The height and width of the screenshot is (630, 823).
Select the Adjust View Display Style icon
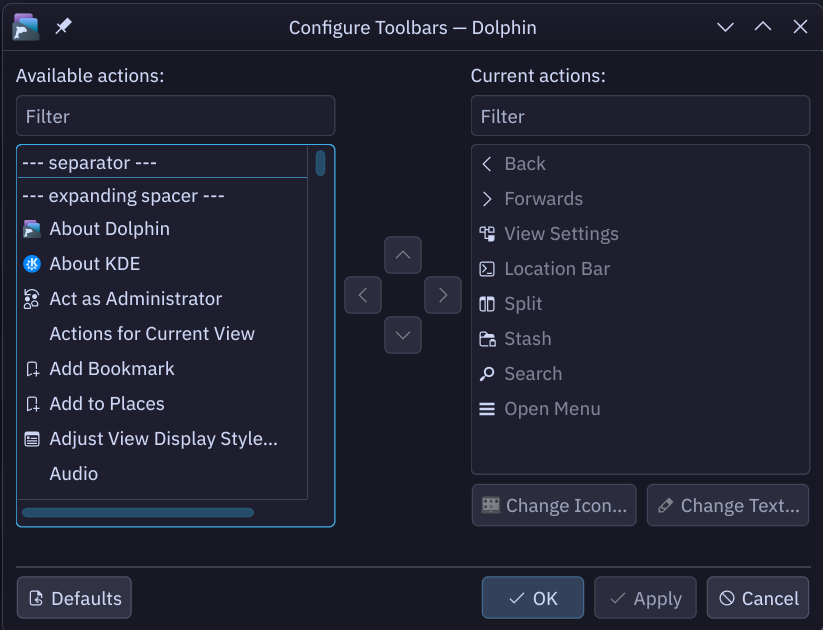tap(32, 439)
